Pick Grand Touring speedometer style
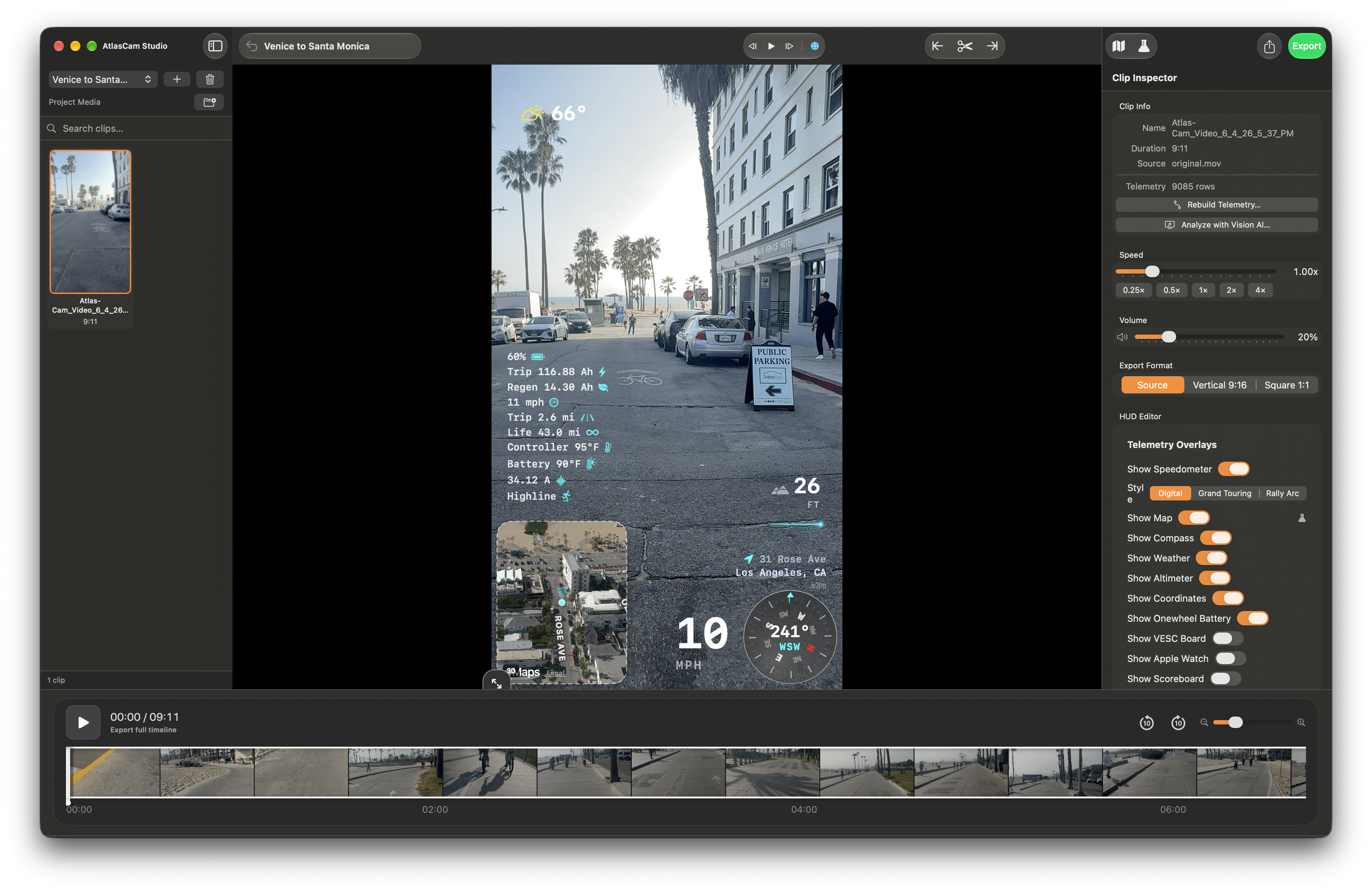 [x=1225, y=494]
